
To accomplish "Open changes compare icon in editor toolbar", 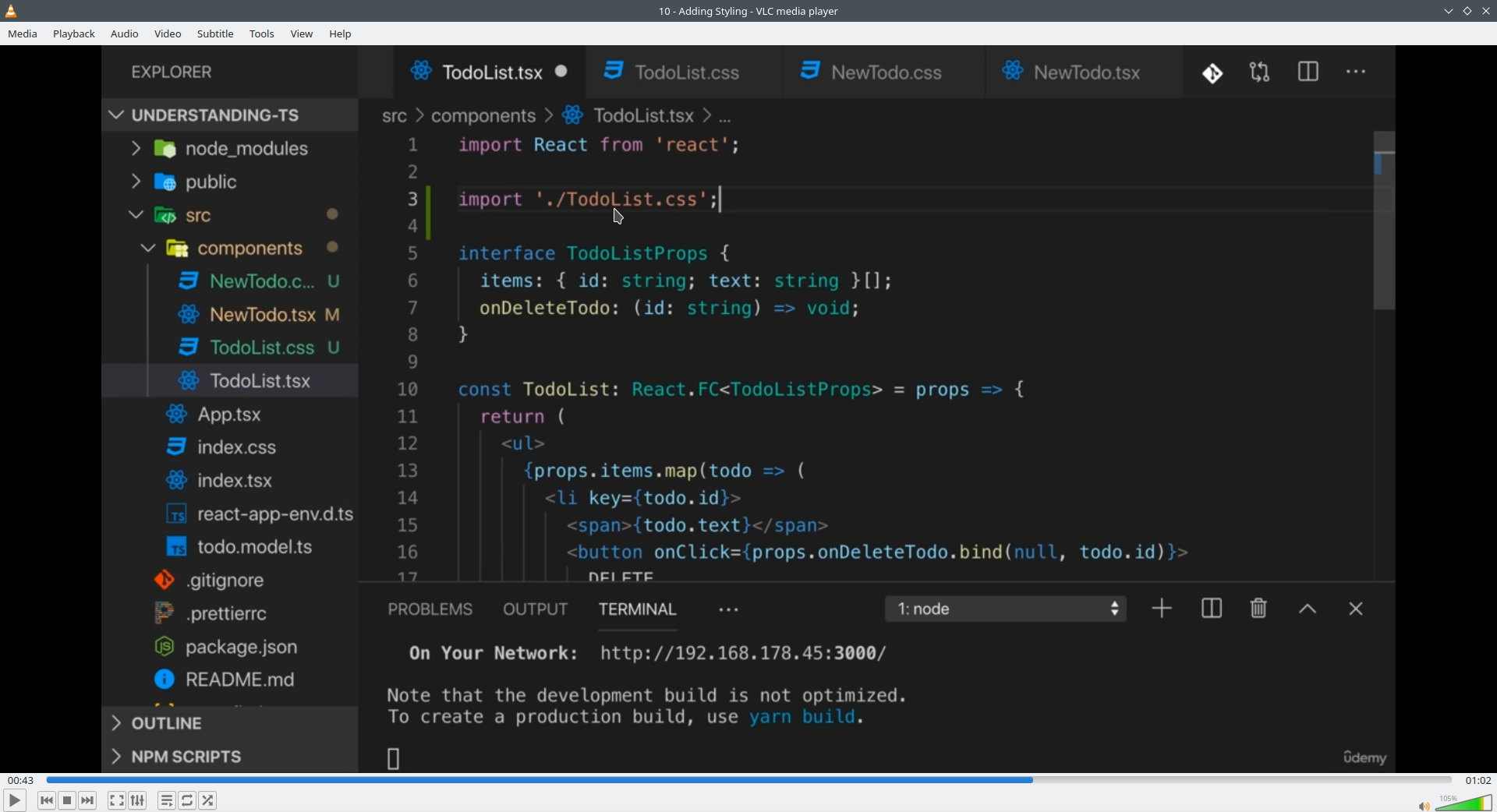I will [1260, 72].
